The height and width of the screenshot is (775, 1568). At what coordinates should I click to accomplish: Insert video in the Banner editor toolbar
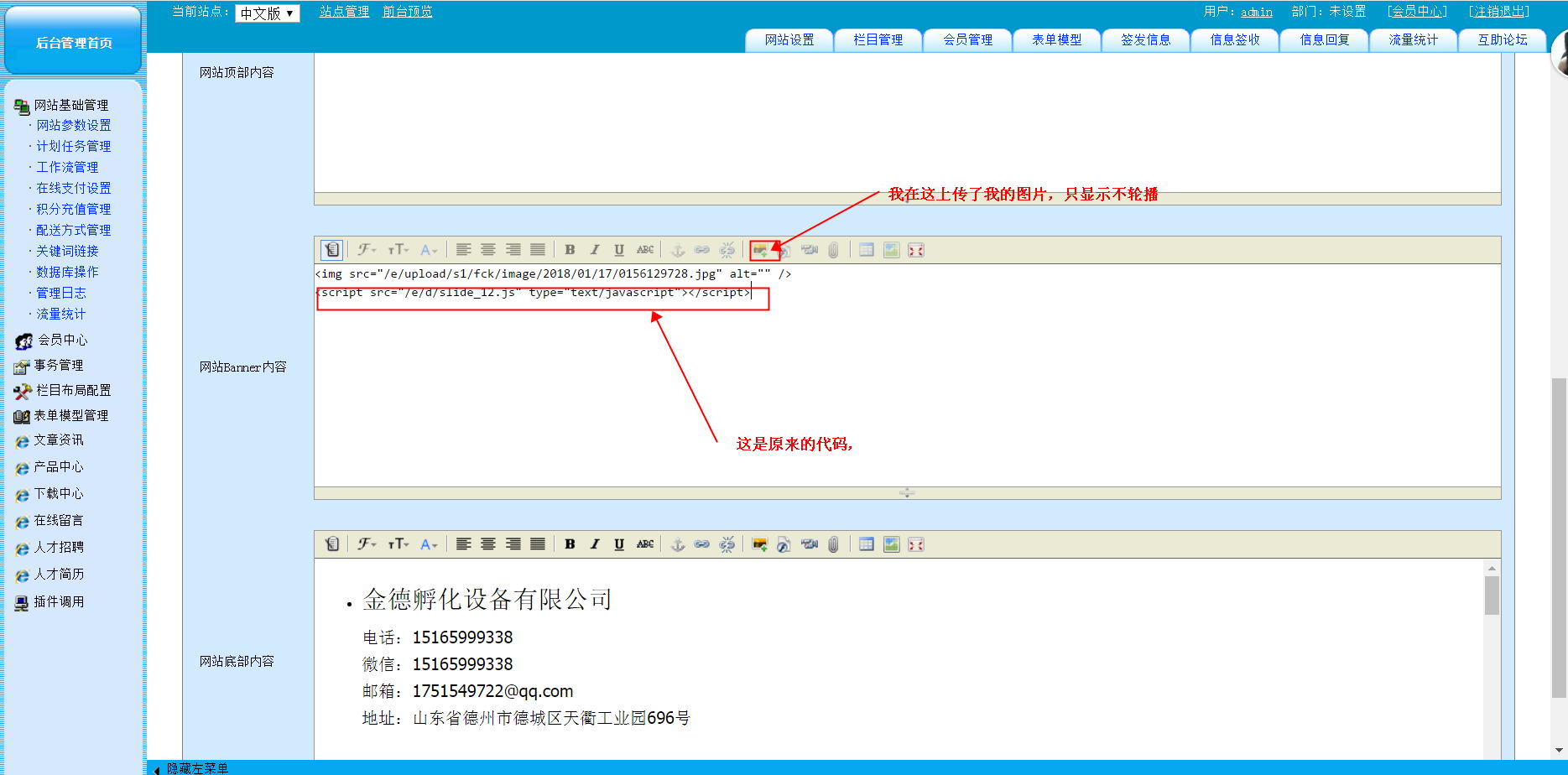(810, 250)
